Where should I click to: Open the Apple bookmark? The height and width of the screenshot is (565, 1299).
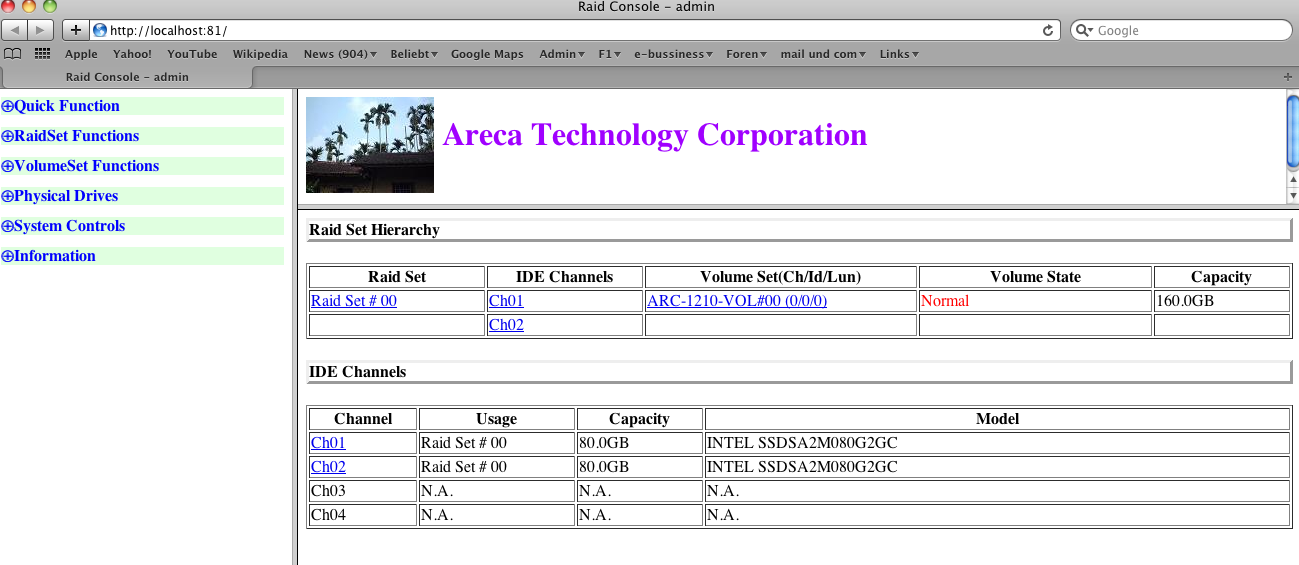(x=82, y=54)
